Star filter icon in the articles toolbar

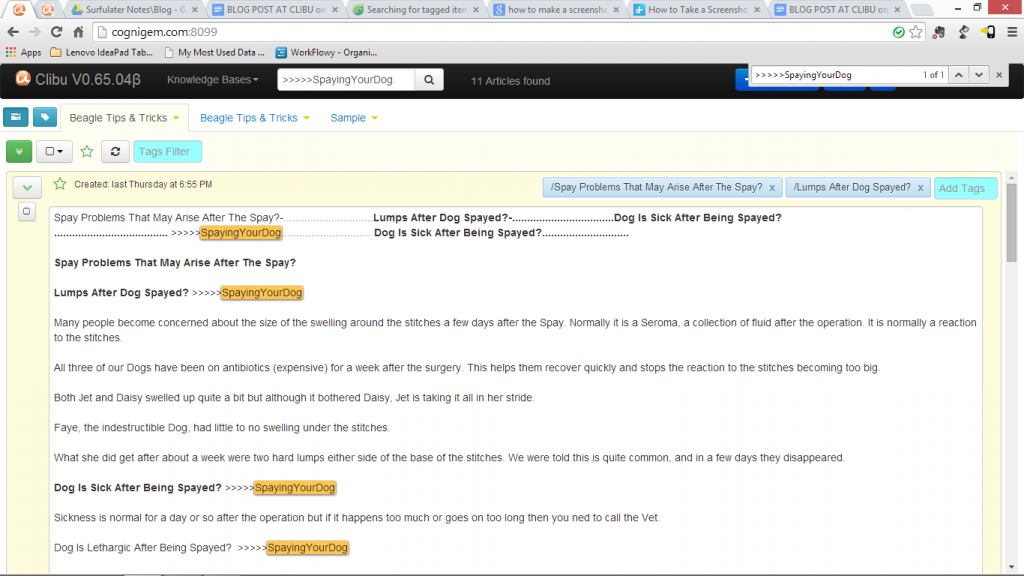[x=87, y=152]
